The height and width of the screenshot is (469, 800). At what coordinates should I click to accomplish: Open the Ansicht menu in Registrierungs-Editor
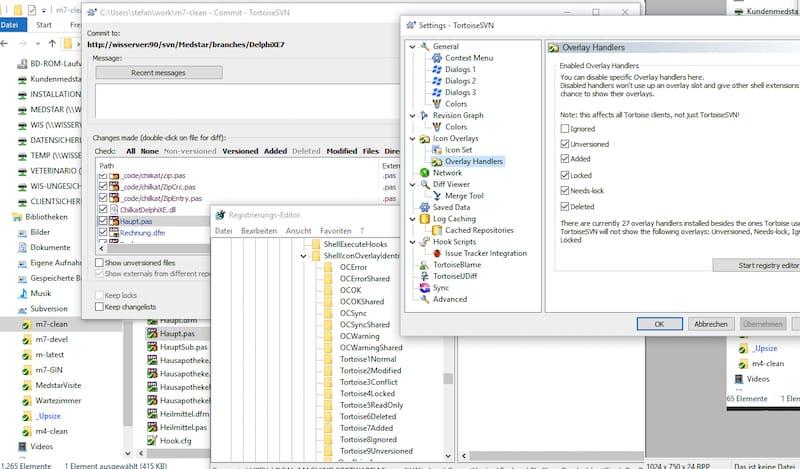tap(298, 231)
